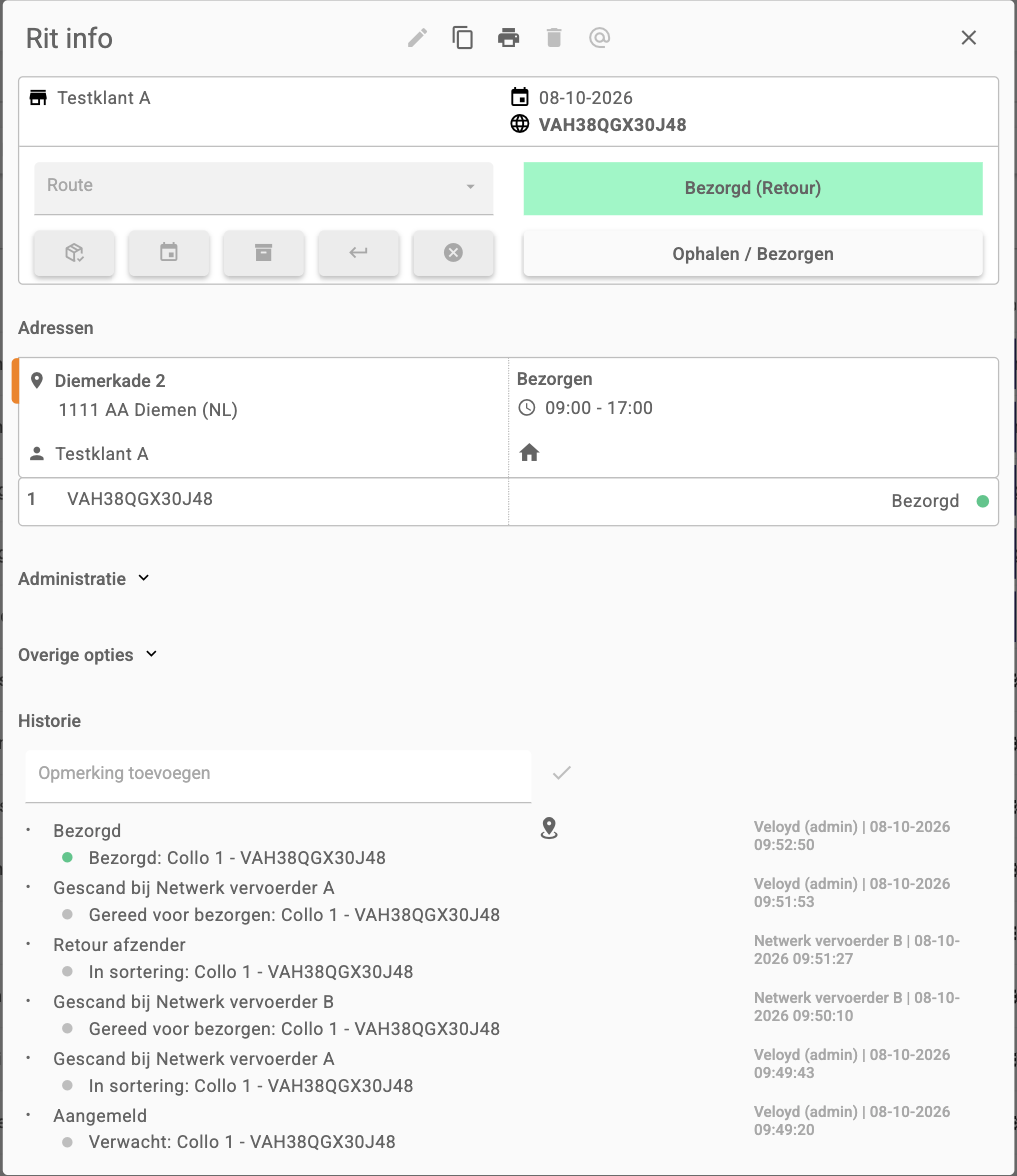Screen dimensions: 1017x1176
Task: Click the clock icon beside 09:00 - 17:00
Action: [527, 407]
